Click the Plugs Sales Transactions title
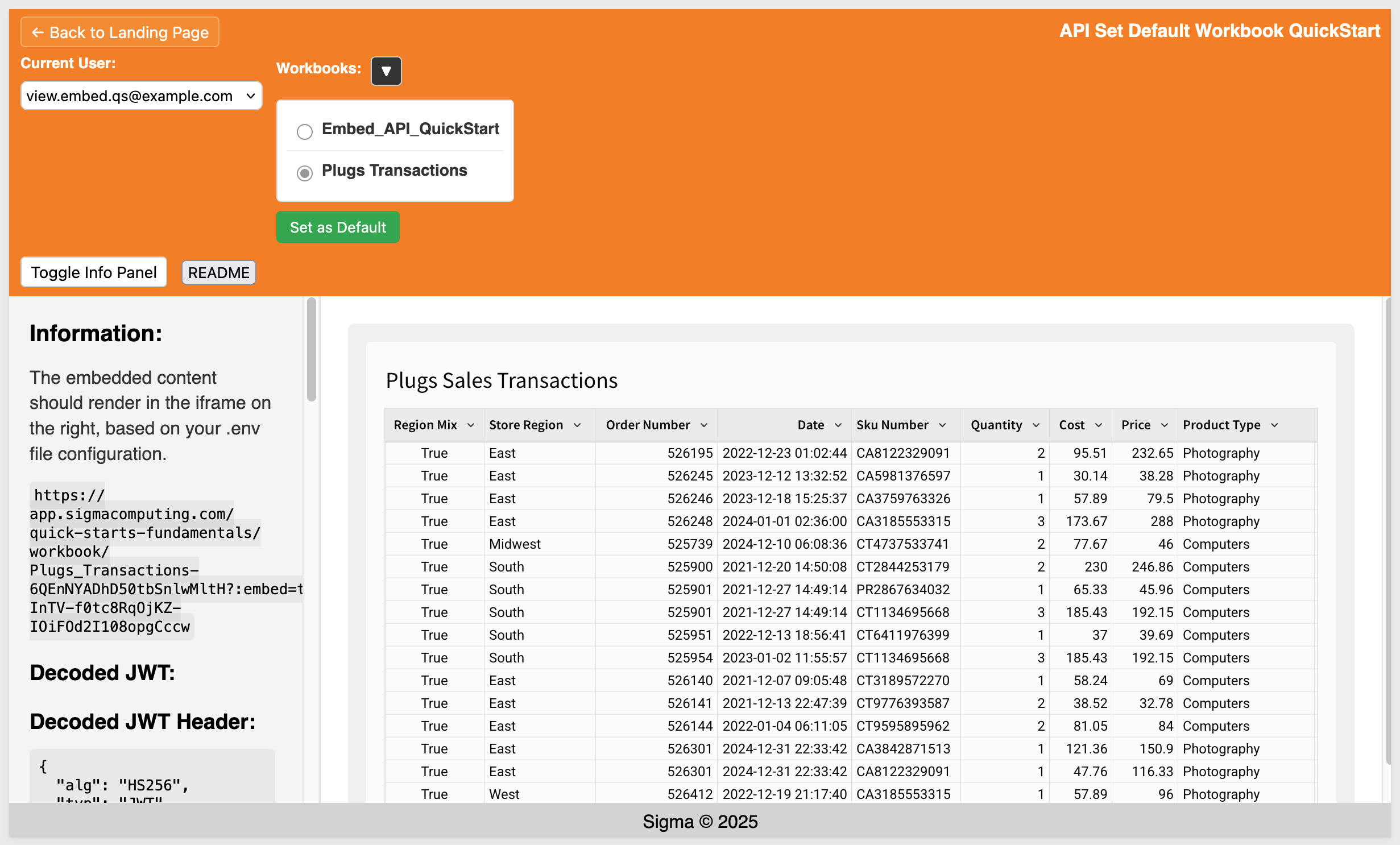This screenshot has width=1400, height=845. 502,380
